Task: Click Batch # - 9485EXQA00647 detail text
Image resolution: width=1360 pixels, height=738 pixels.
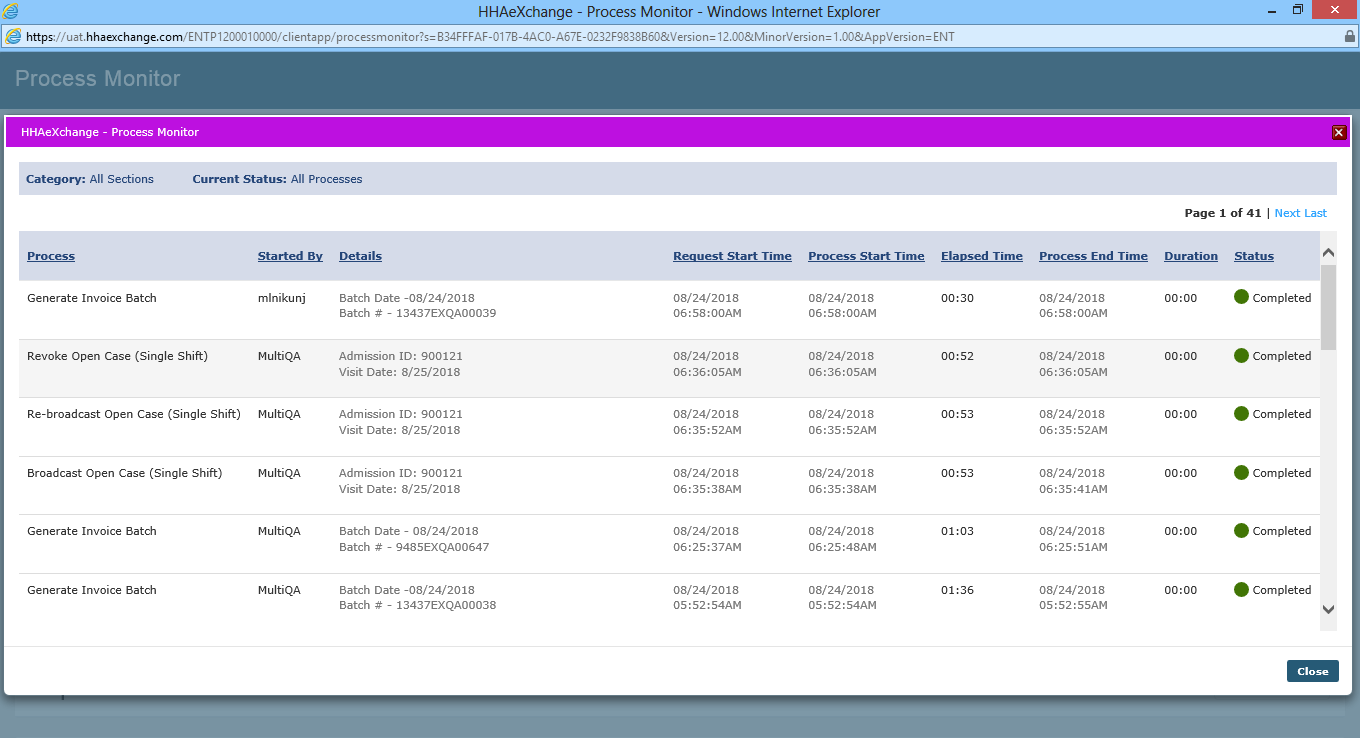Action: coord(414,547)
